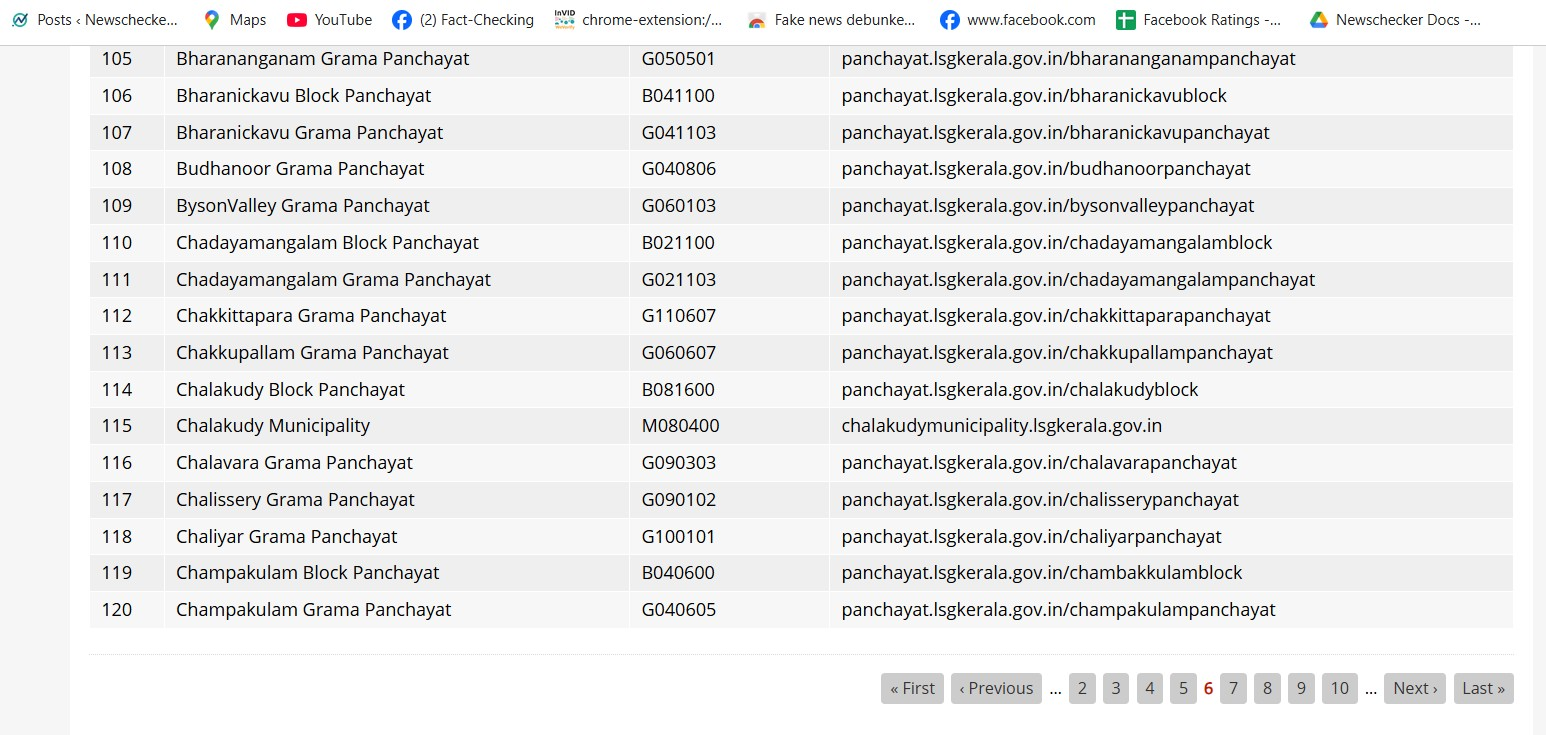Click the Fake news debunker bookmark icon

757,20
